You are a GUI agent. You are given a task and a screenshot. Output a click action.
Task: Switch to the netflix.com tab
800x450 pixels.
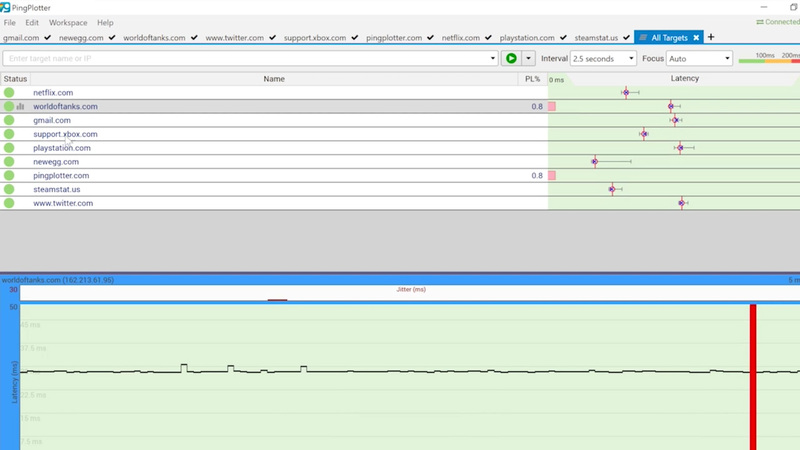click(461, 38)
